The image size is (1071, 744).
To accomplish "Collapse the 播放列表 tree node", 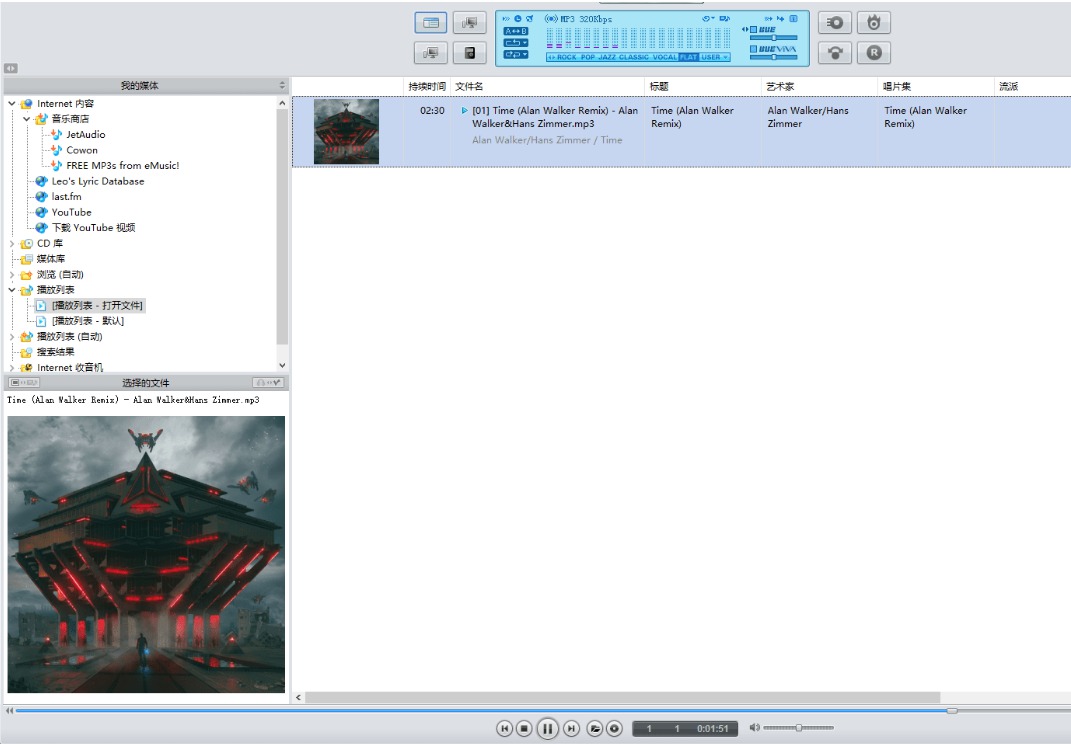I will [12, 290].
